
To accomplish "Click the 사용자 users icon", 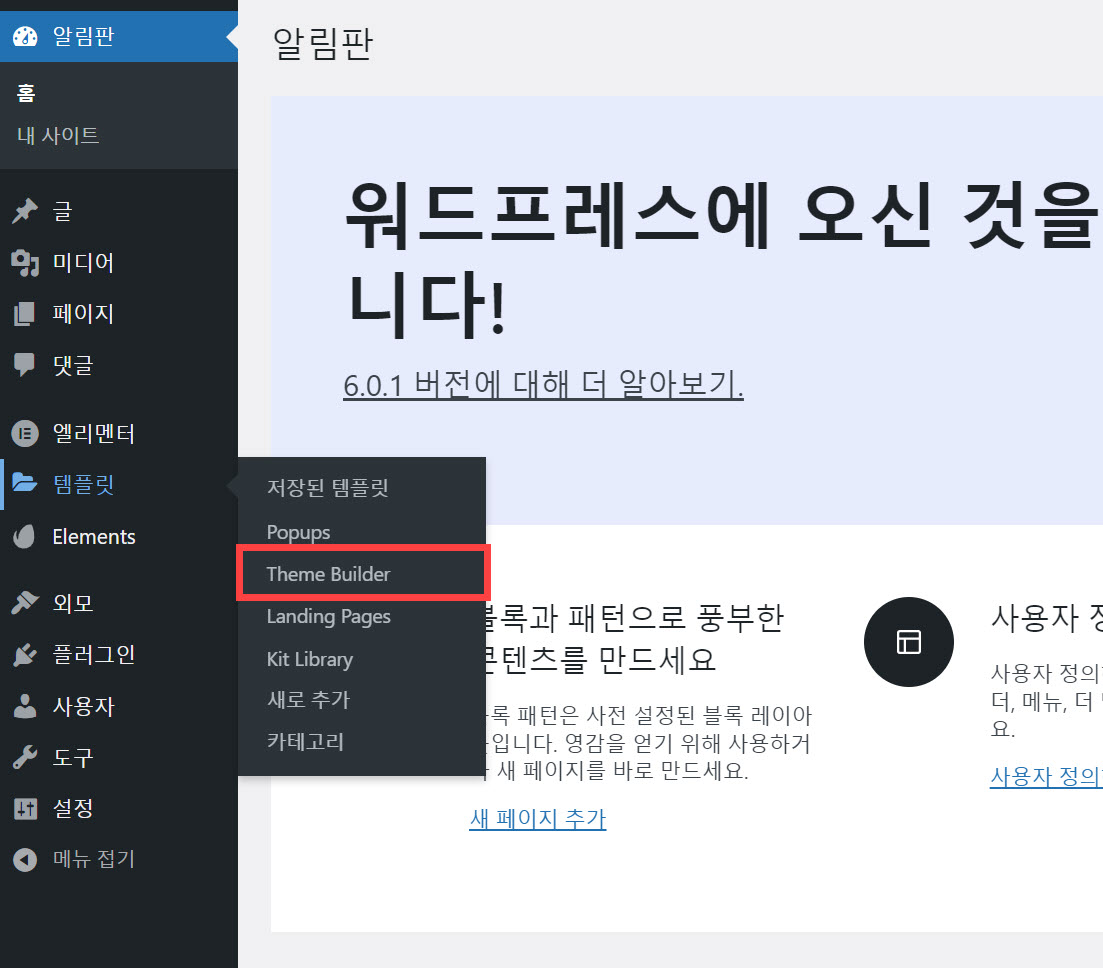I will point(25,706).
